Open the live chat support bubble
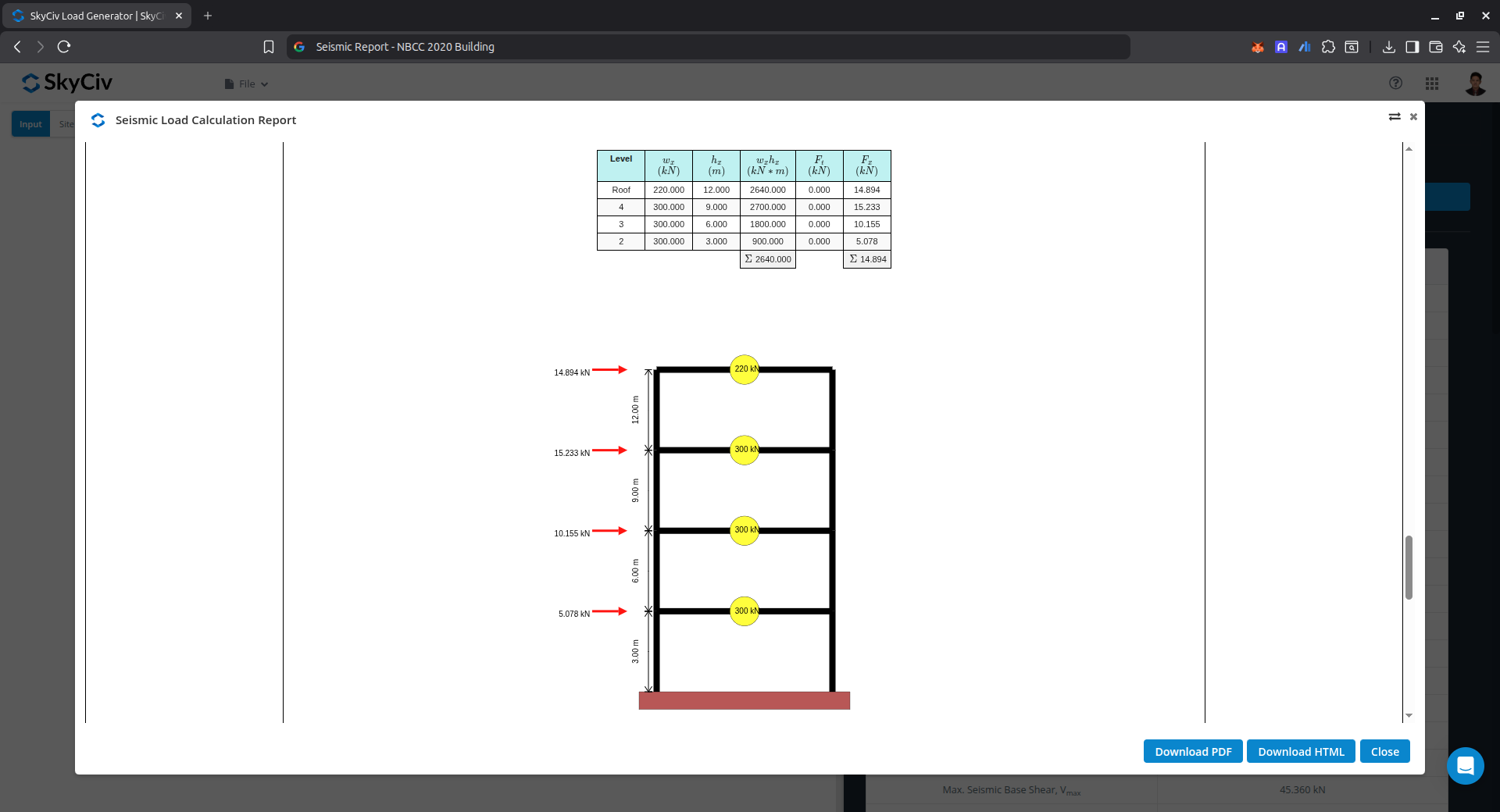Image resolution: width=1500 pixels, height=812 pixels. pyautogui.click(x=1465, y=766)
